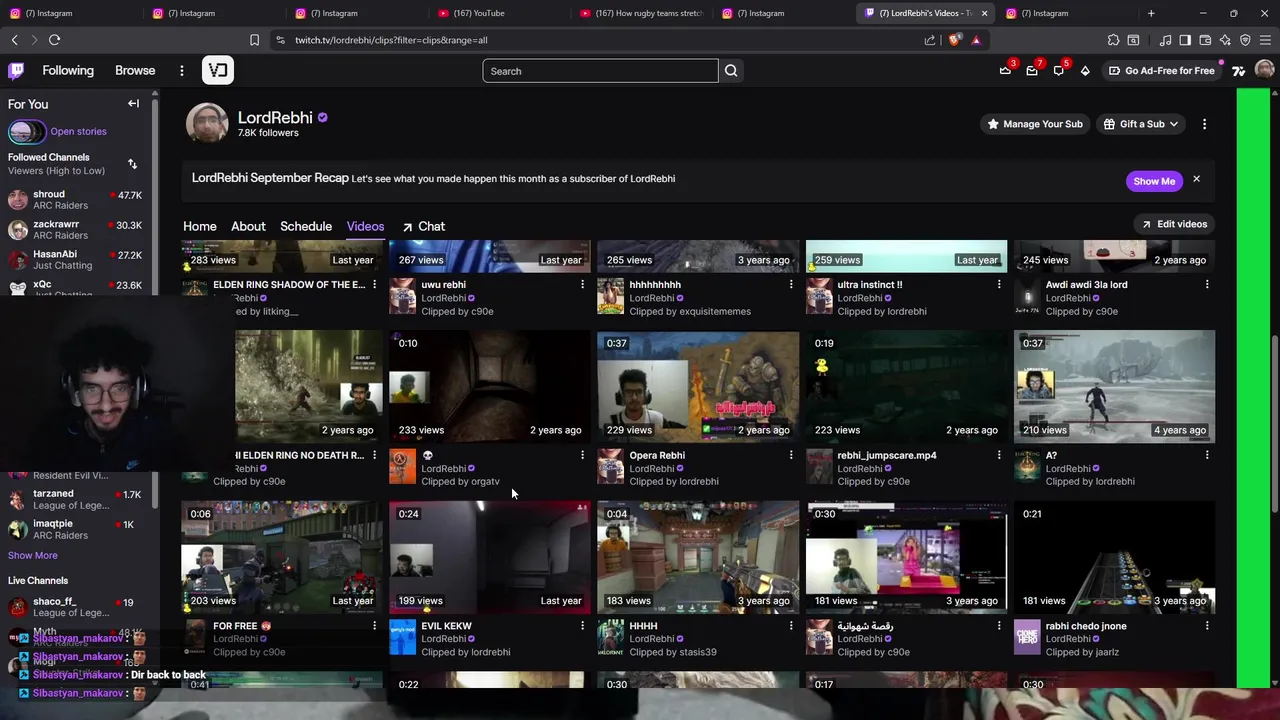Open options for uwu rebhi clip
Screen dimensions: 1280x720
582,285
